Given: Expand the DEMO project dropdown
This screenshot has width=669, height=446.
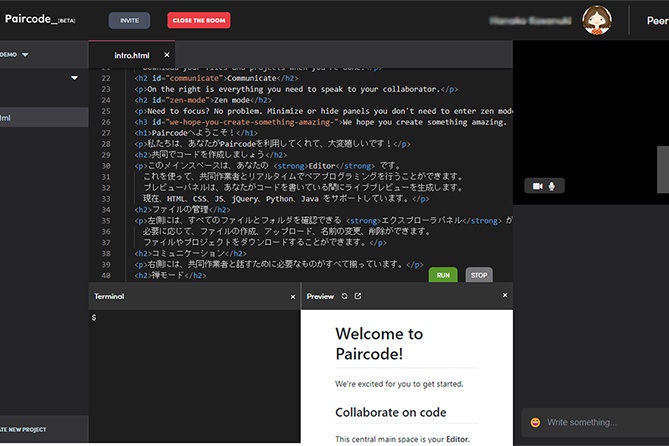Looking at the screenshot, I should (25, 55).
